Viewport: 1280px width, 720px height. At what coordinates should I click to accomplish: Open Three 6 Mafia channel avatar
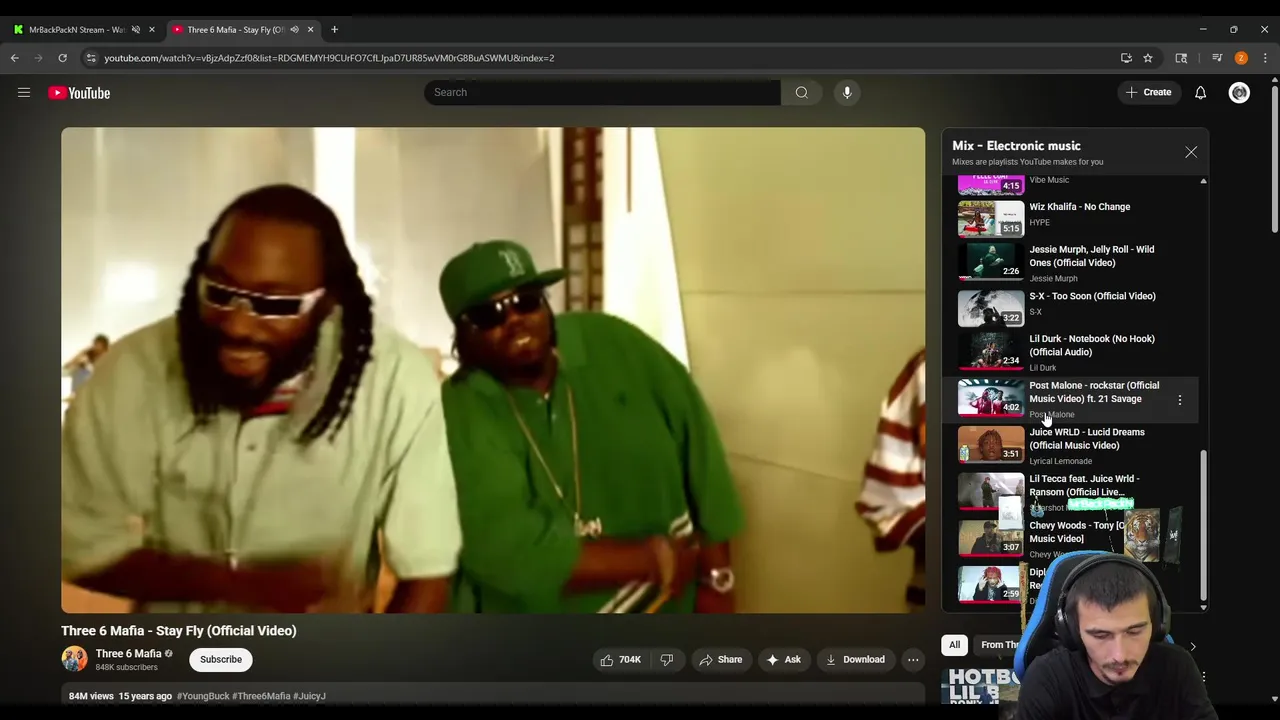pos(75,659)
